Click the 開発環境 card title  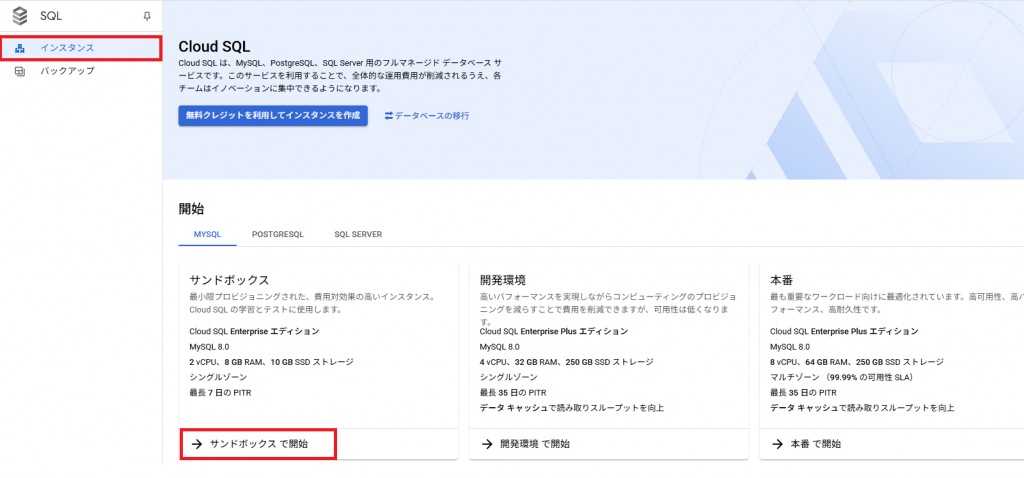click(x=502, y=279)
